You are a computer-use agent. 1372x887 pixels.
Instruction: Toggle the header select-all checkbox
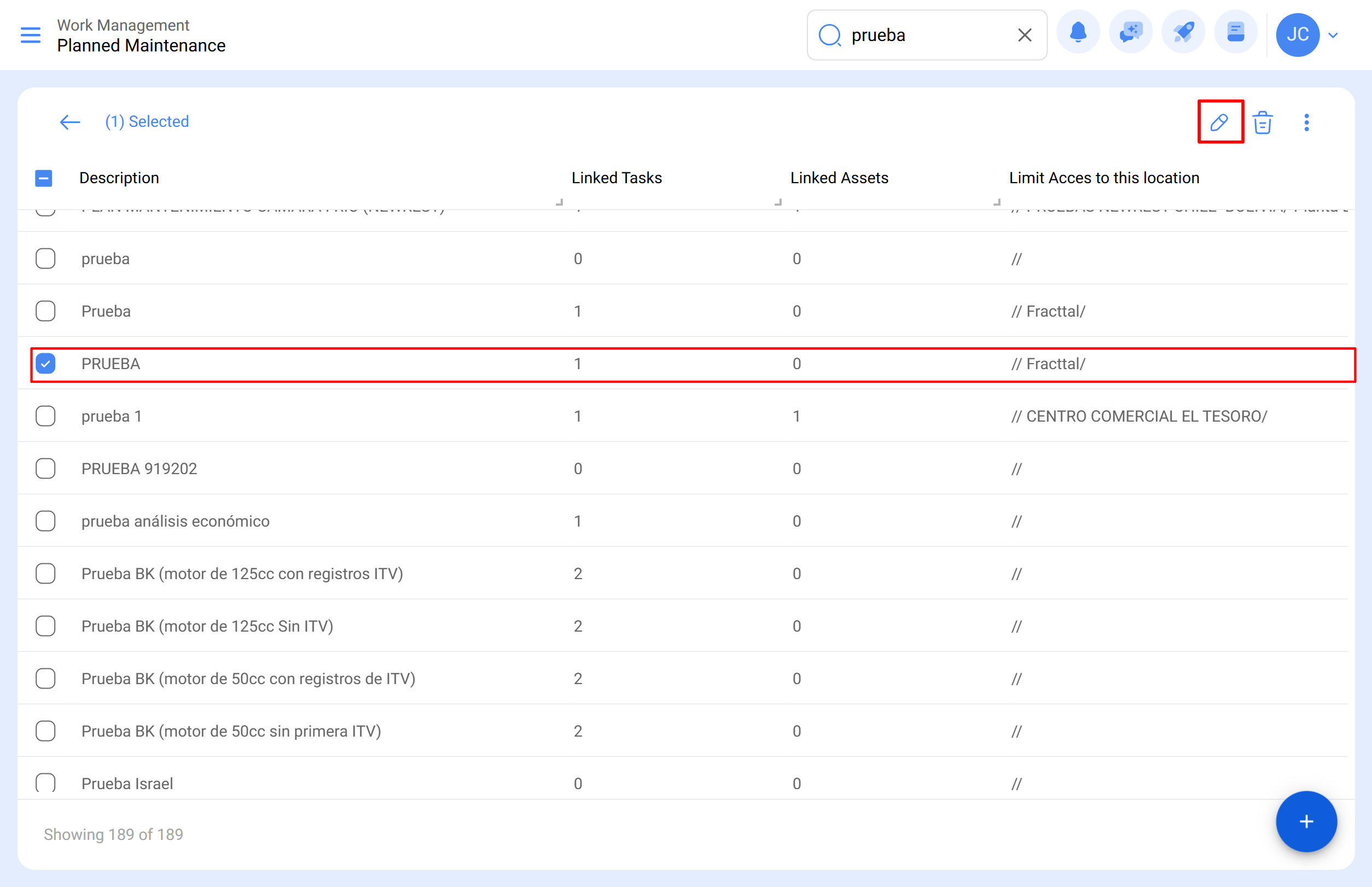(44, 178)
